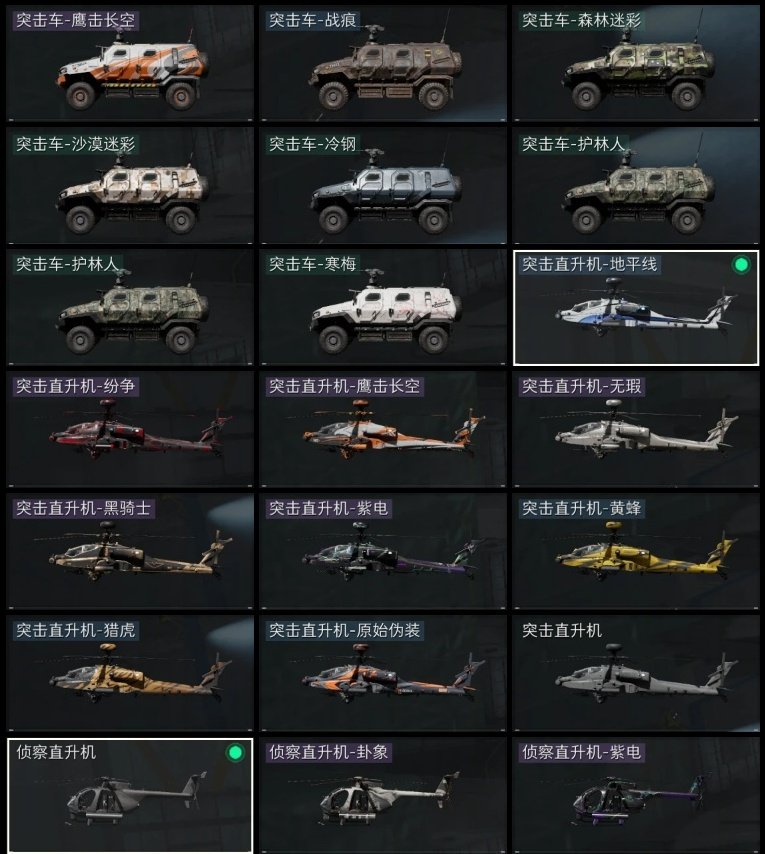Choose the 侦察直升机-紫电 skin

pyautogui.click(x=636, y=795)
